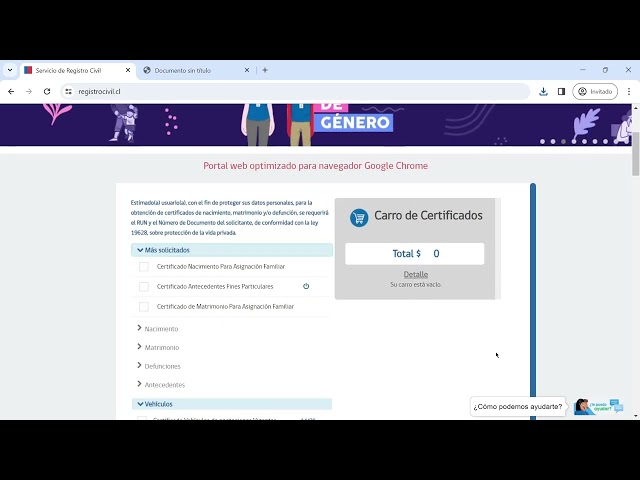This screenshot has height=480, width=640.
Task: Reload the page with the refresh icon
Action: 47,91
